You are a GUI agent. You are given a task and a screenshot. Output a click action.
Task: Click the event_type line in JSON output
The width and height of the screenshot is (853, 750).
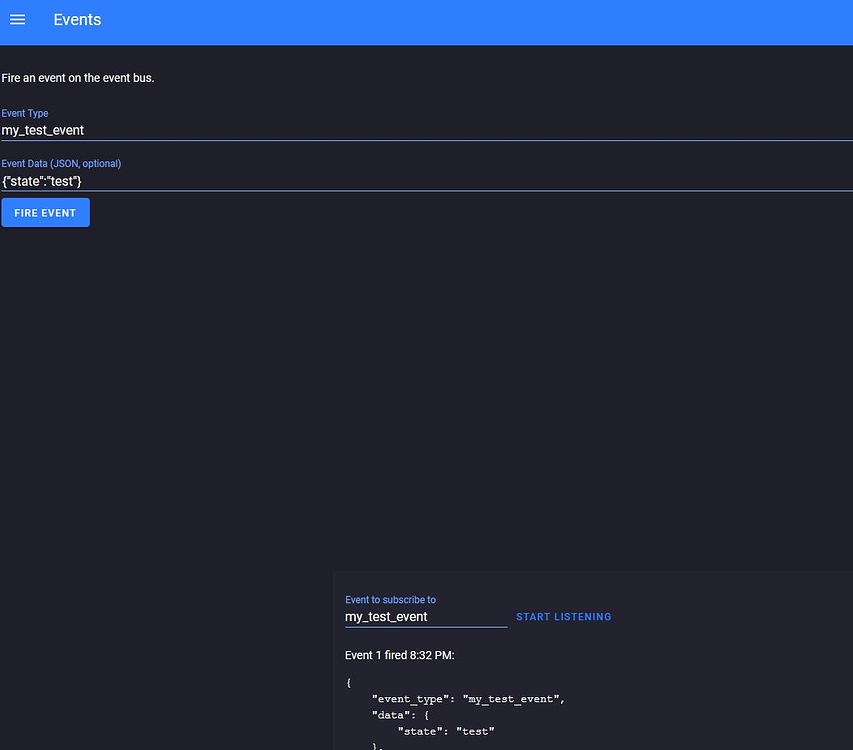pos(466,699)
